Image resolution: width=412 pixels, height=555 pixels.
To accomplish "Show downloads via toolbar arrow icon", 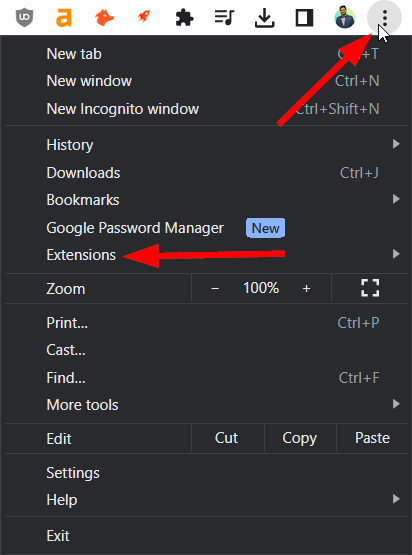I will pyautogui.click(x=264, y=18).
